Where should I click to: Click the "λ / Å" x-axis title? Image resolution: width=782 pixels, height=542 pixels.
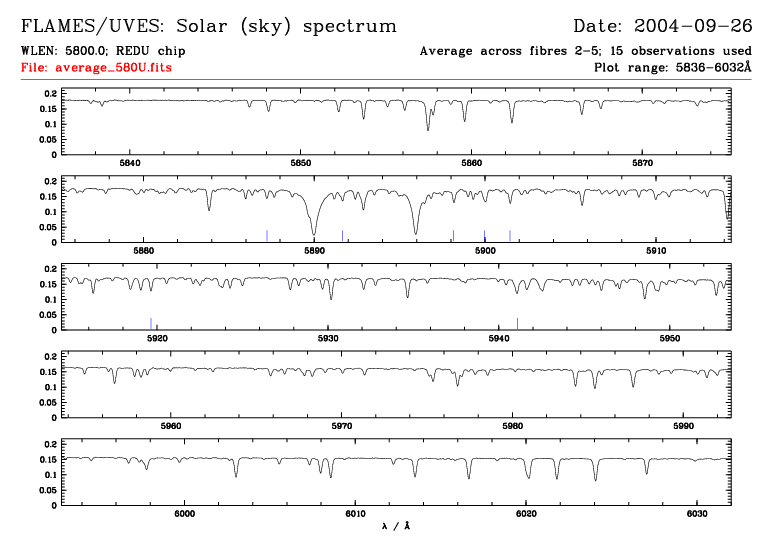point(396,526)
